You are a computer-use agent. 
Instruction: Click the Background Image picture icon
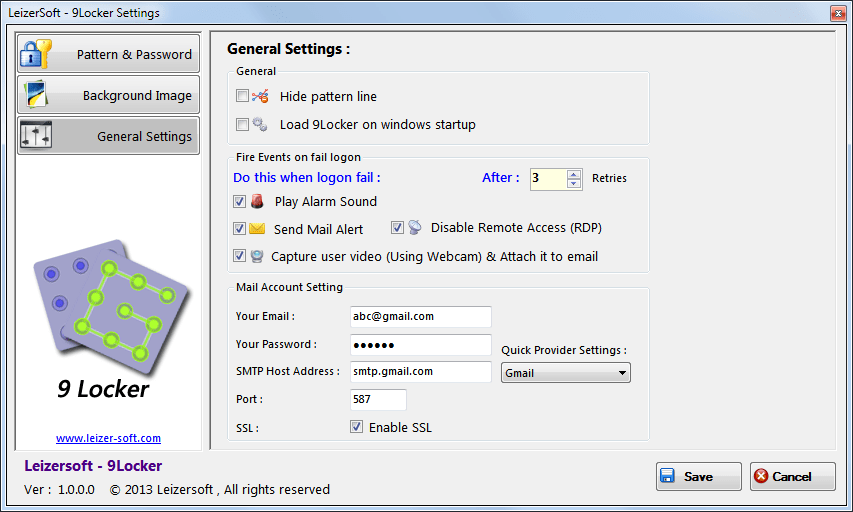tap(37, 95)
